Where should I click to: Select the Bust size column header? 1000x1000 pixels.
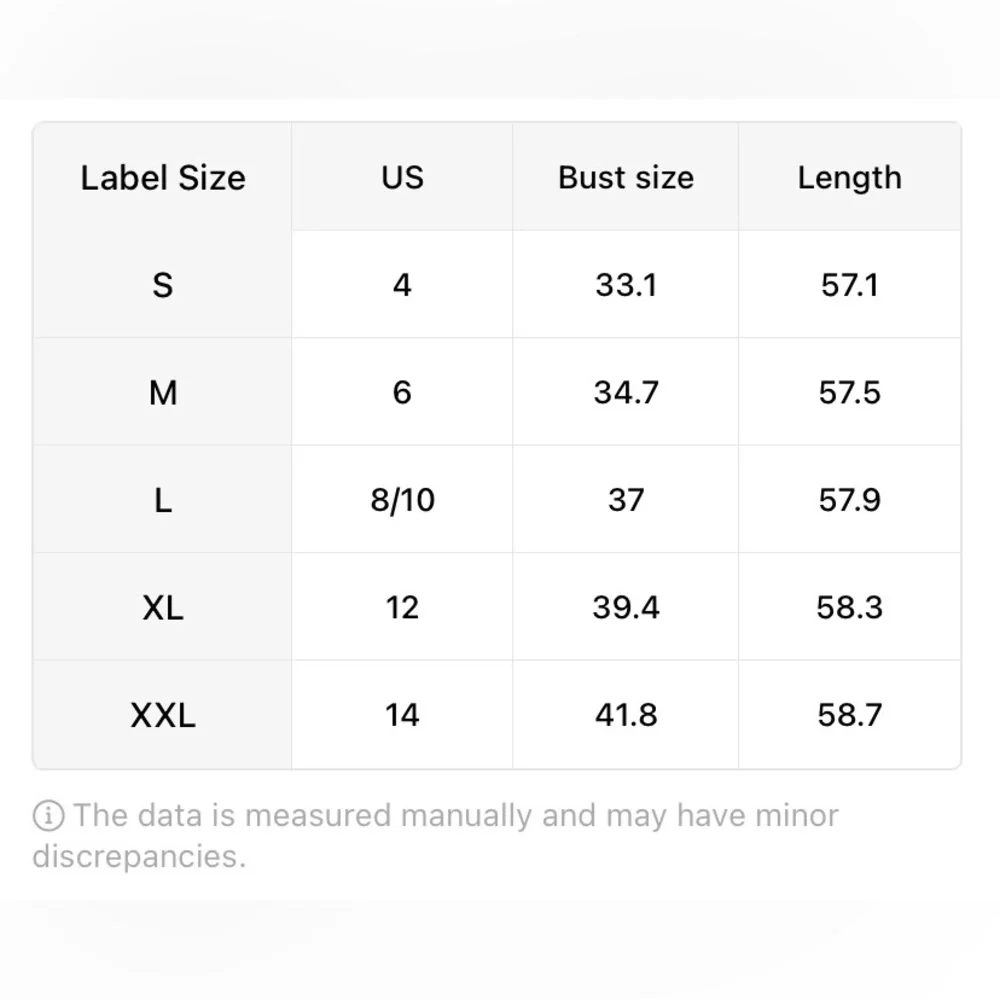(x=626, y=178)
